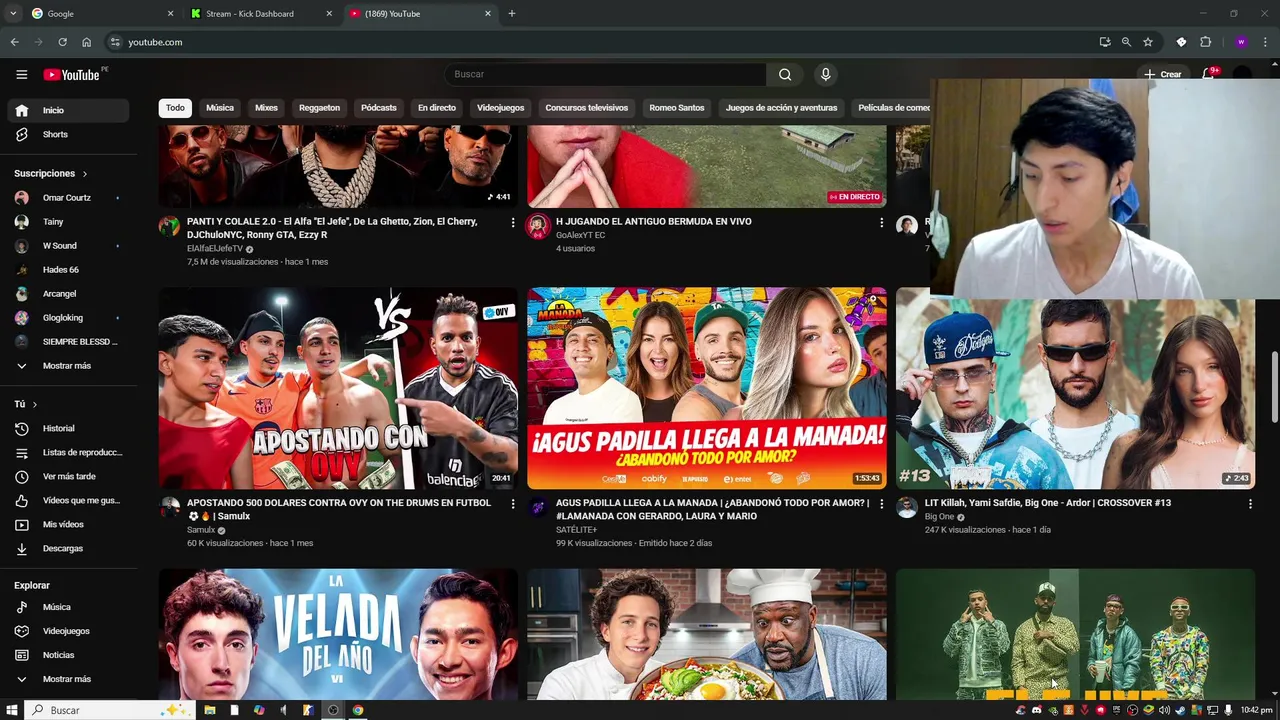The width and height of the screenshot is (1280, 720).
Task: Play the Apostando con OVY thumbnail
Action: click(338, 388)
